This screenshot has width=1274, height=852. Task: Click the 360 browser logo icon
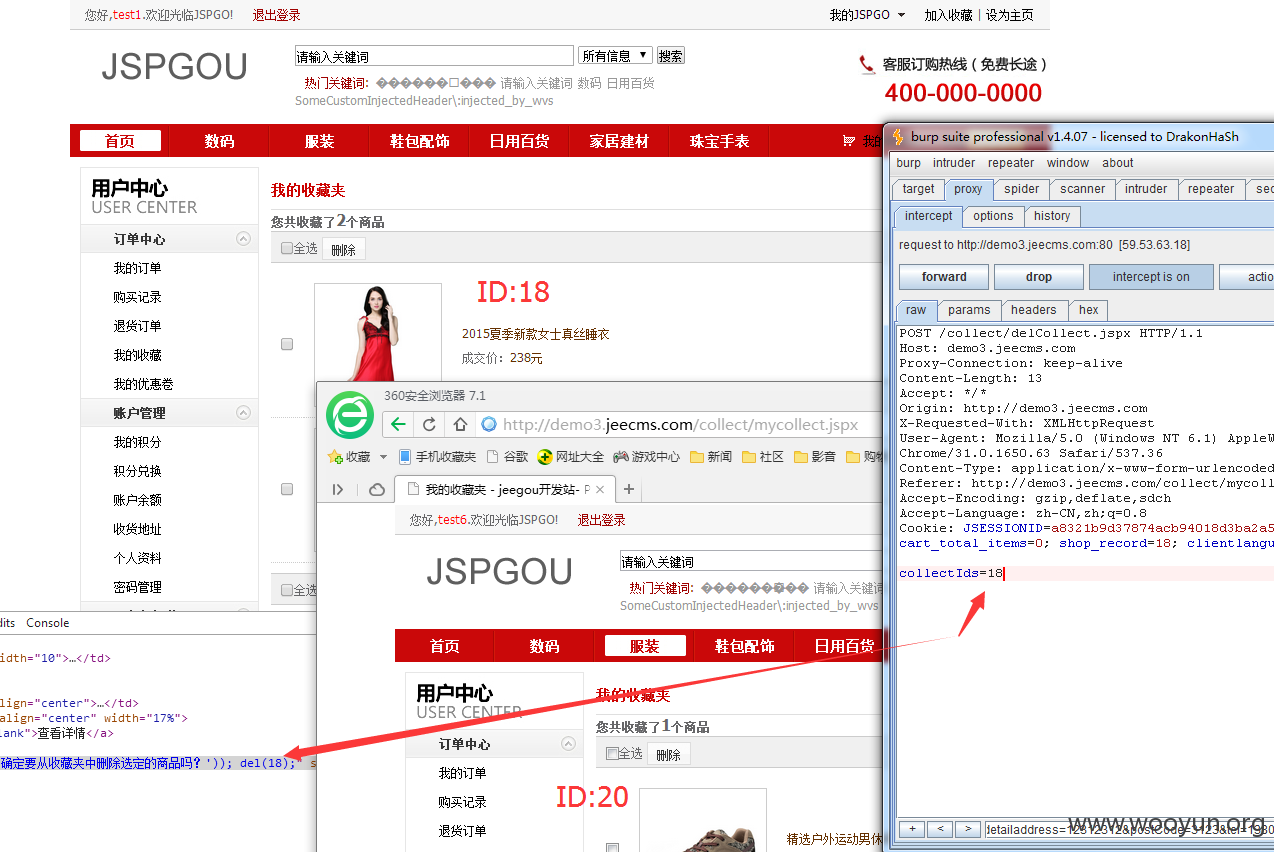[x=350, y=415]
